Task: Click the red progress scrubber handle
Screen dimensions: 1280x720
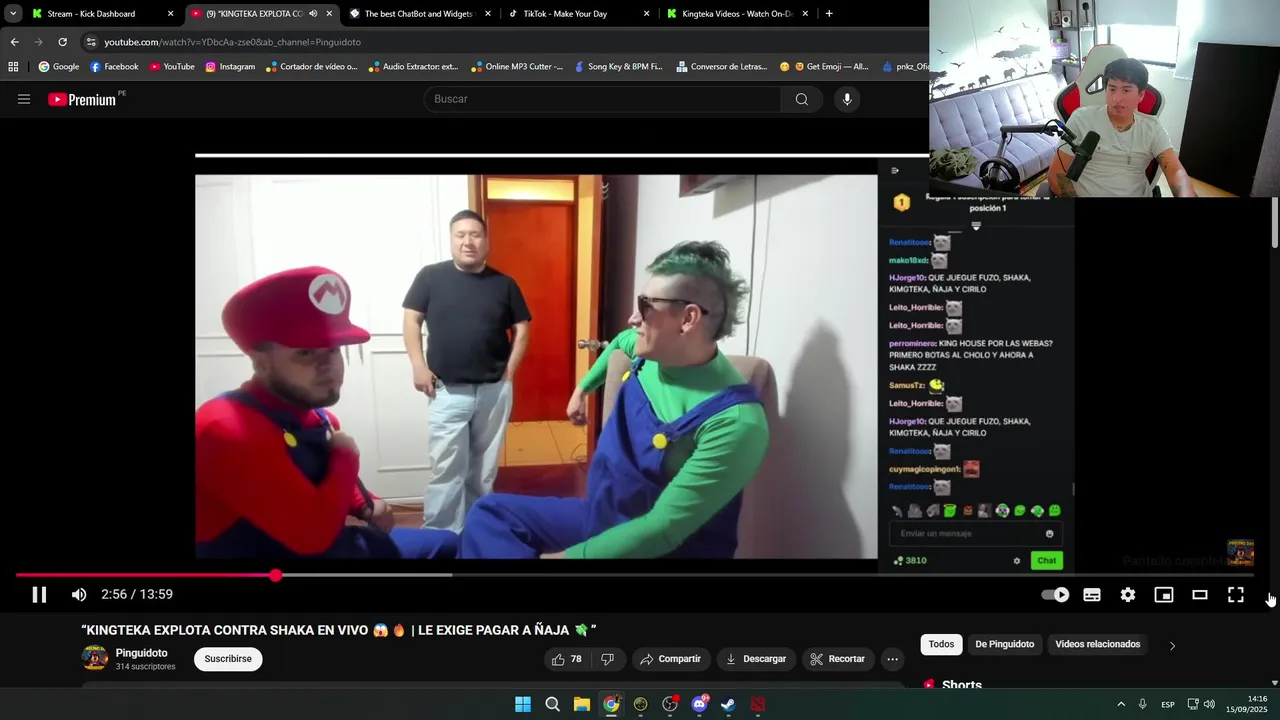Action: 275,575
